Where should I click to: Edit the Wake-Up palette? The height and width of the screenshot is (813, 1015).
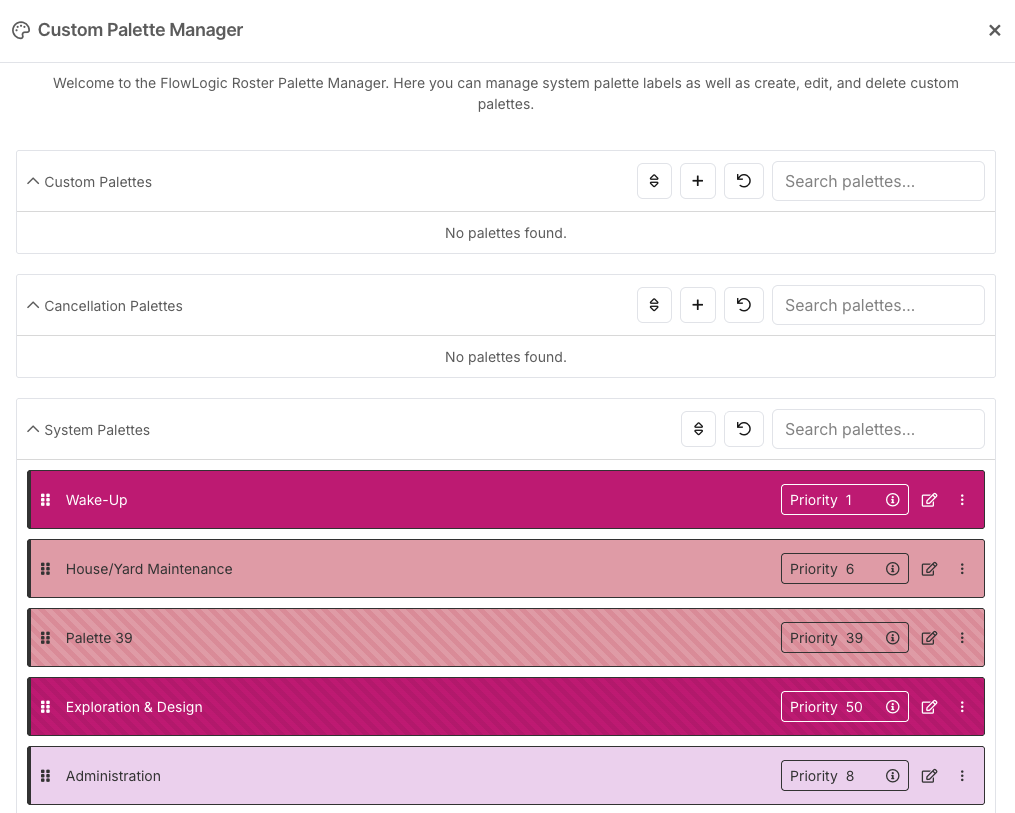click(930, 500)
